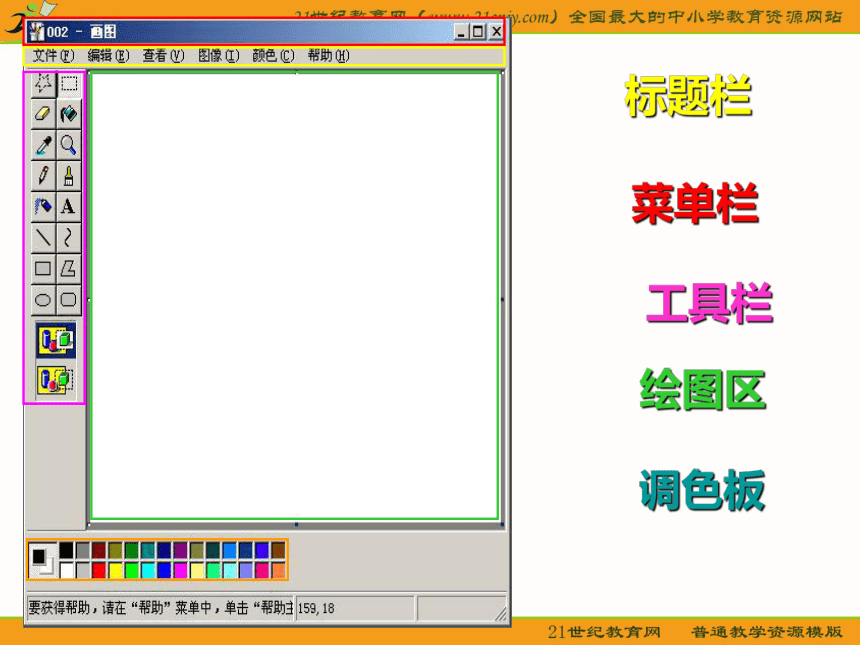Image resolution: width=860 pixels, height=645 pixels.
Task: Click the red 菜单栏 label
Action: (695, 203)
